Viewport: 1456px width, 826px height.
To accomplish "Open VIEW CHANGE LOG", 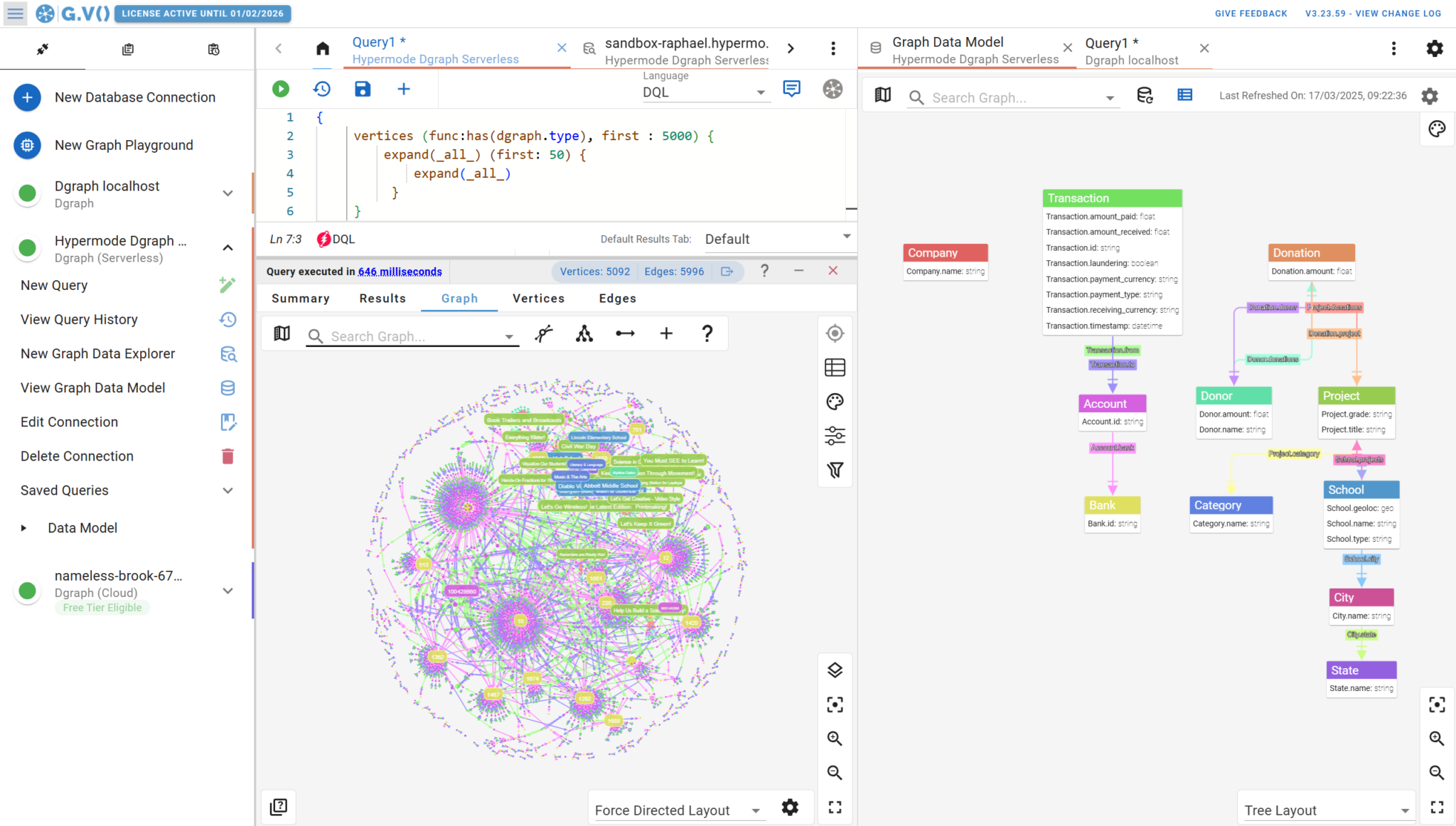I will coord(1374,13).
